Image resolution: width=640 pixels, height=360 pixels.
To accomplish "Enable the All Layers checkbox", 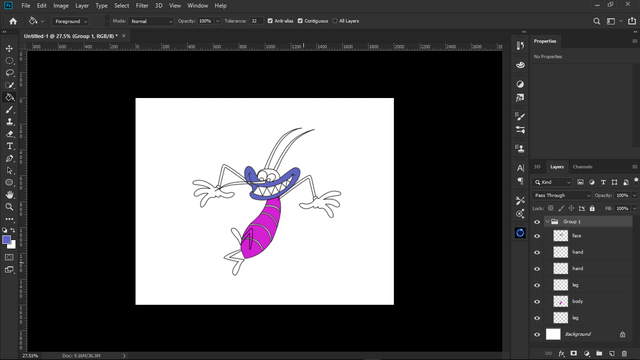I will [335, 21].
